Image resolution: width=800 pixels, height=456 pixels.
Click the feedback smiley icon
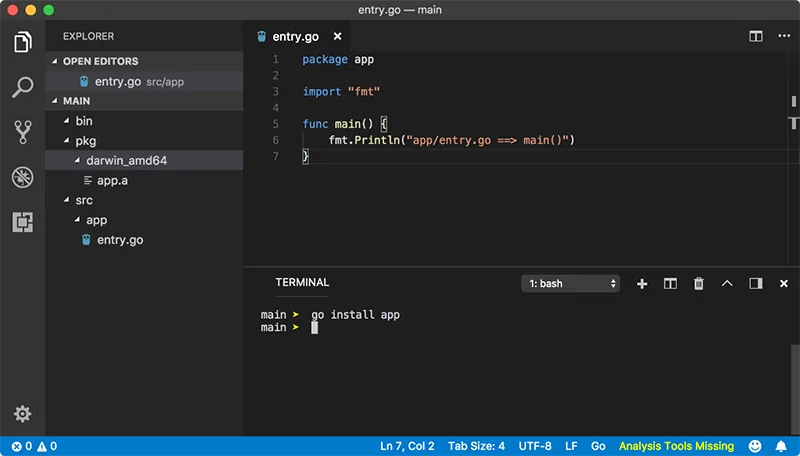[755, 446]
